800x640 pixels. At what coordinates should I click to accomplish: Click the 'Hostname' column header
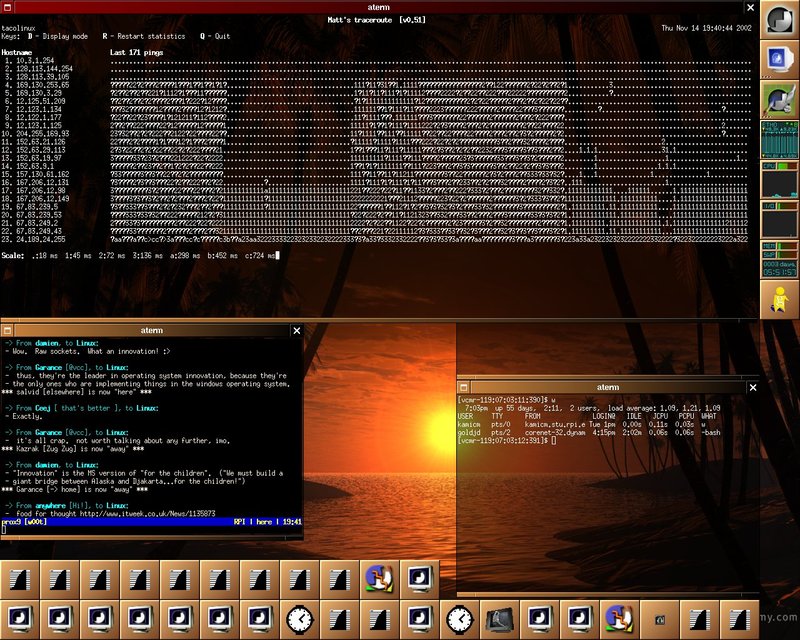(17, 53)
